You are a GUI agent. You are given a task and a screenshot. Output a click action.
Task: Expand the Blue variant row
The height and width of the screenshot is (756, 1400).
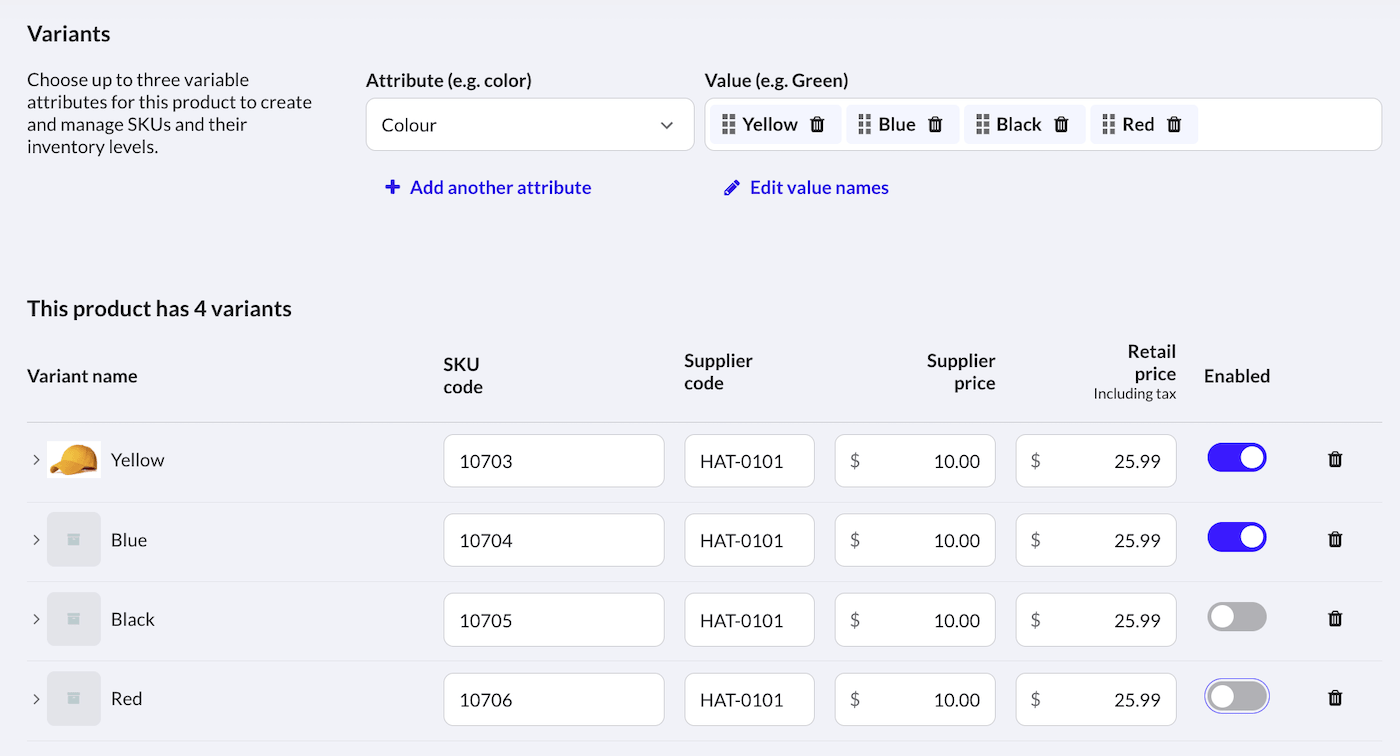36,540
